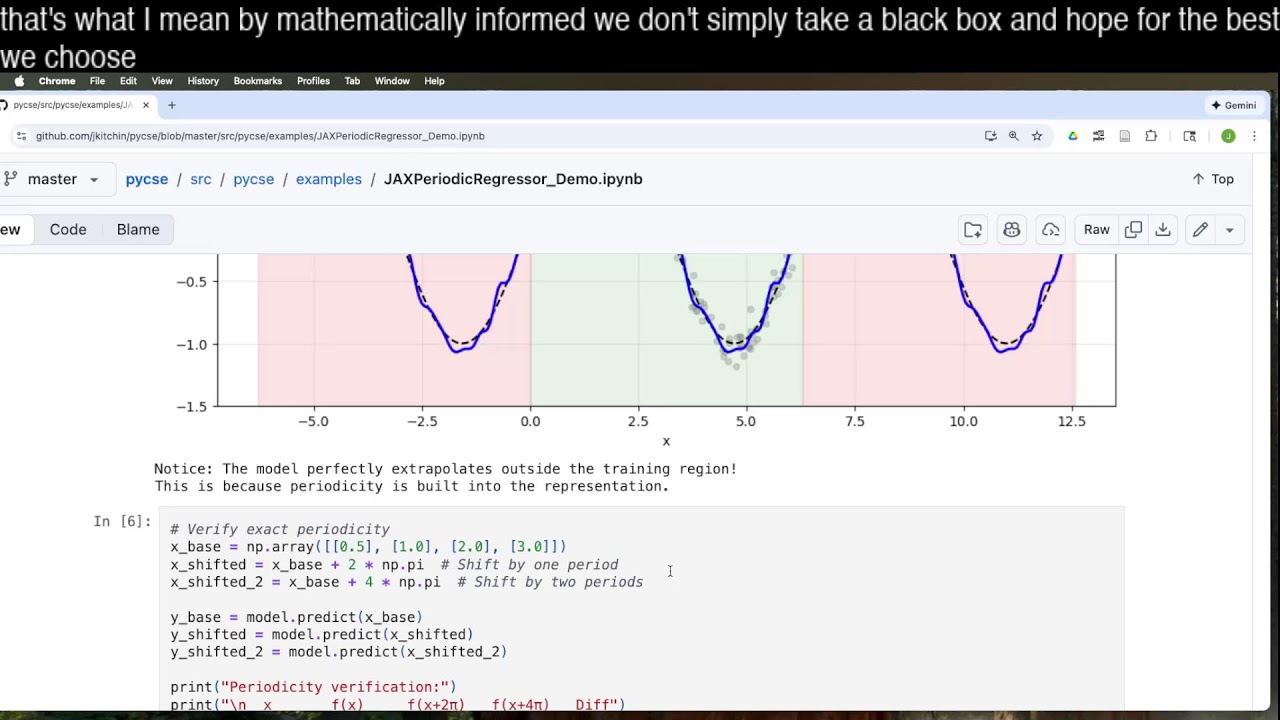Image resolution: width=1280 pixels, height=720 pixels.
Task: Go to the pycse repository root link
Action: coord(147,179)
